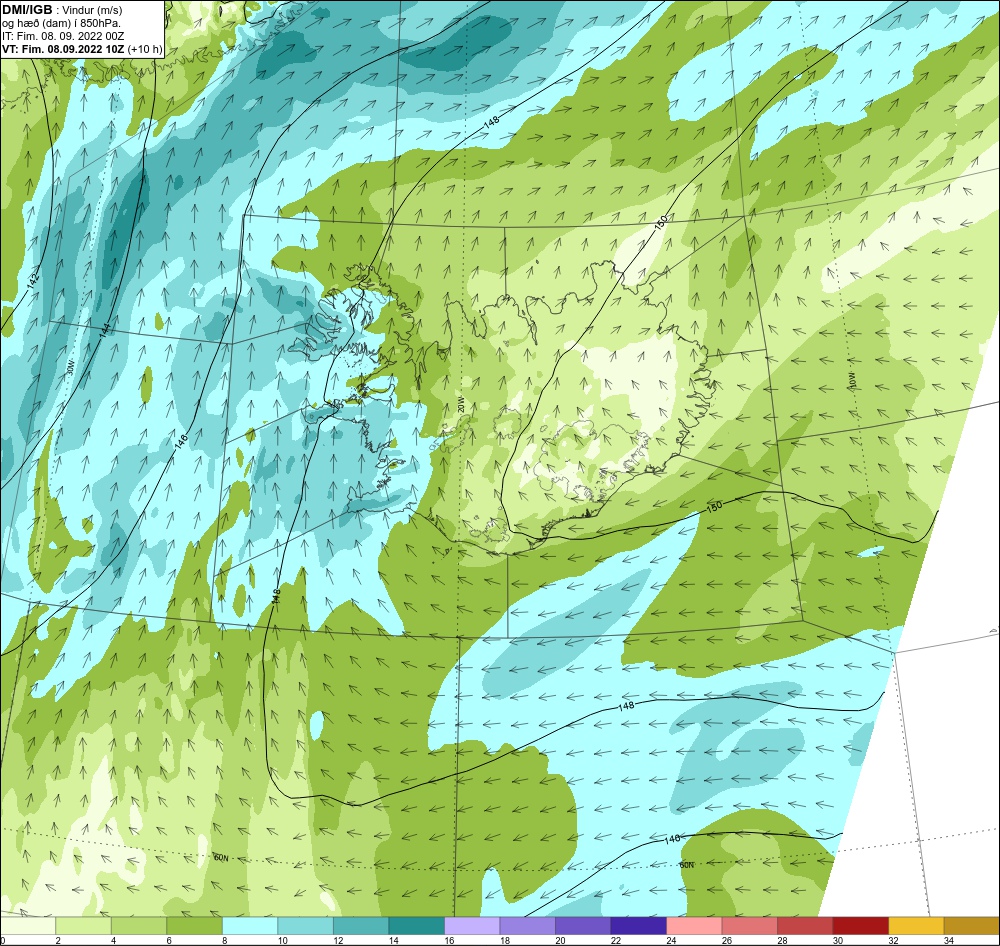Image resolution: width=1000 pixels, height=946 pixels.
Task: Click the 'DMI/IGB' title text
Action: (x=27, y=10)
